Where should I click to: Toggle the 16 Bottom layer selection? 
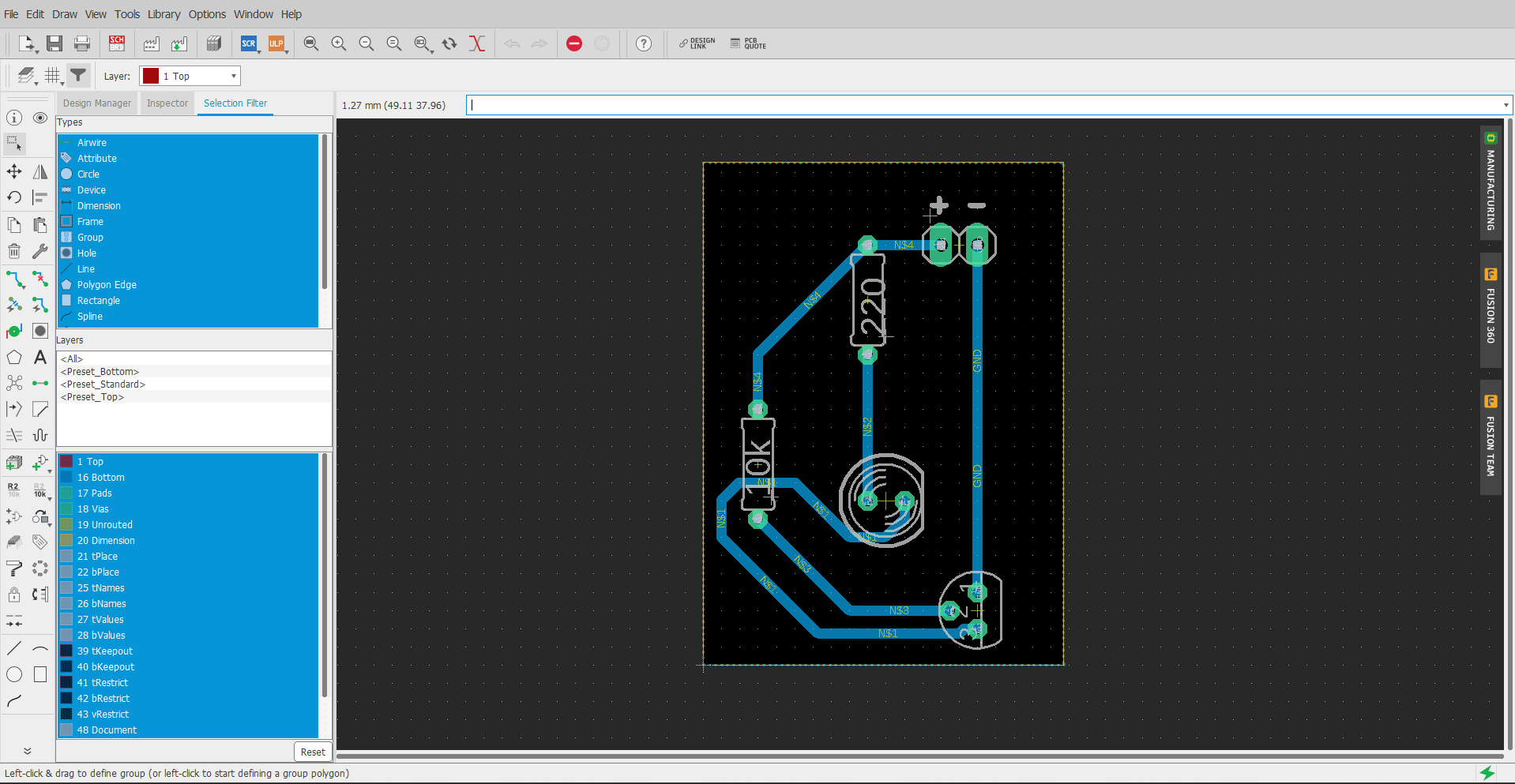point(188,477)
